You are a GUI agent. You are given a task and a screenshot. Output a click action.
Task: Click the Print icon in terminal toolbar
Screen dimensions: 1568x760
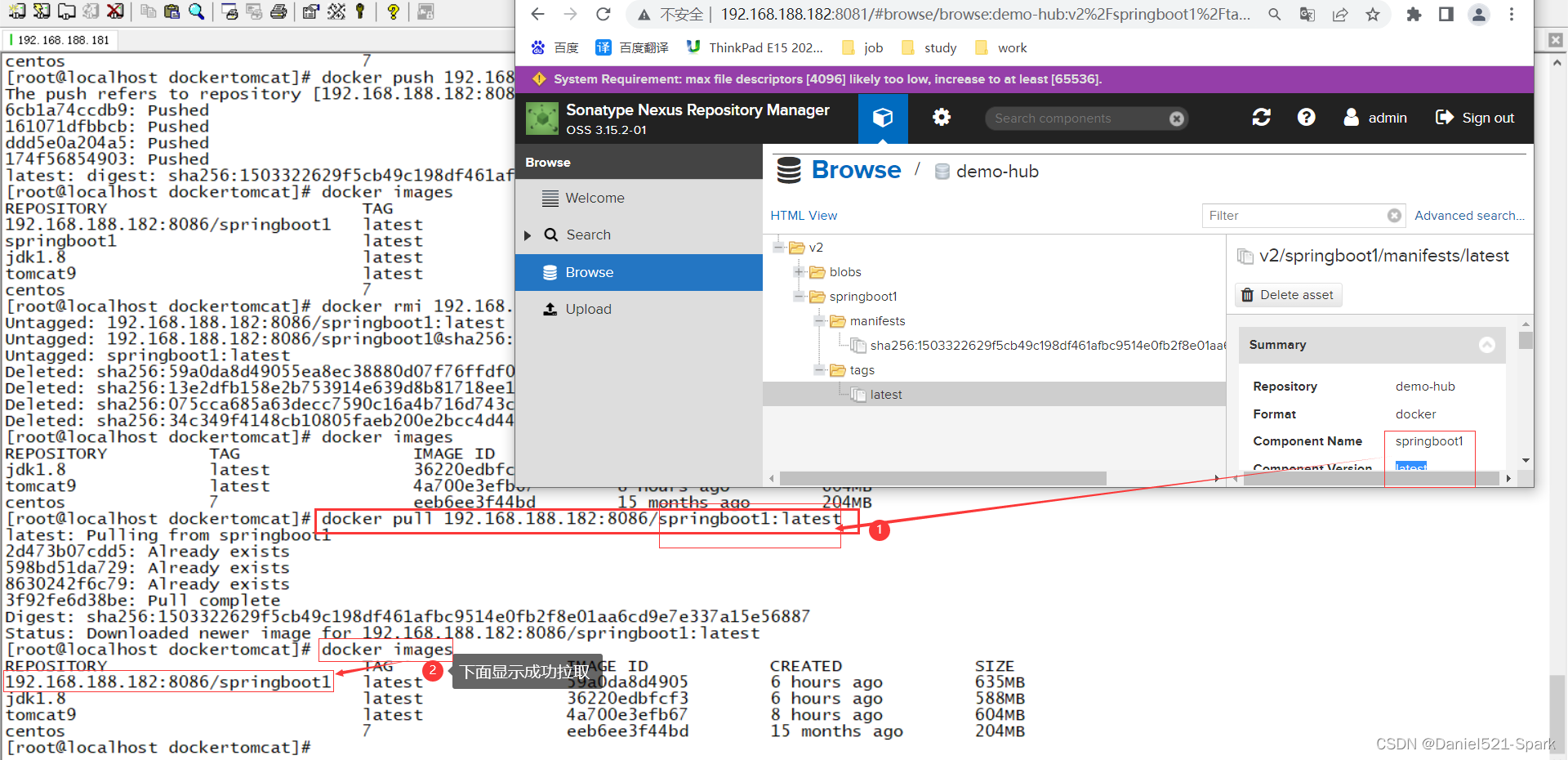point(278,11)
